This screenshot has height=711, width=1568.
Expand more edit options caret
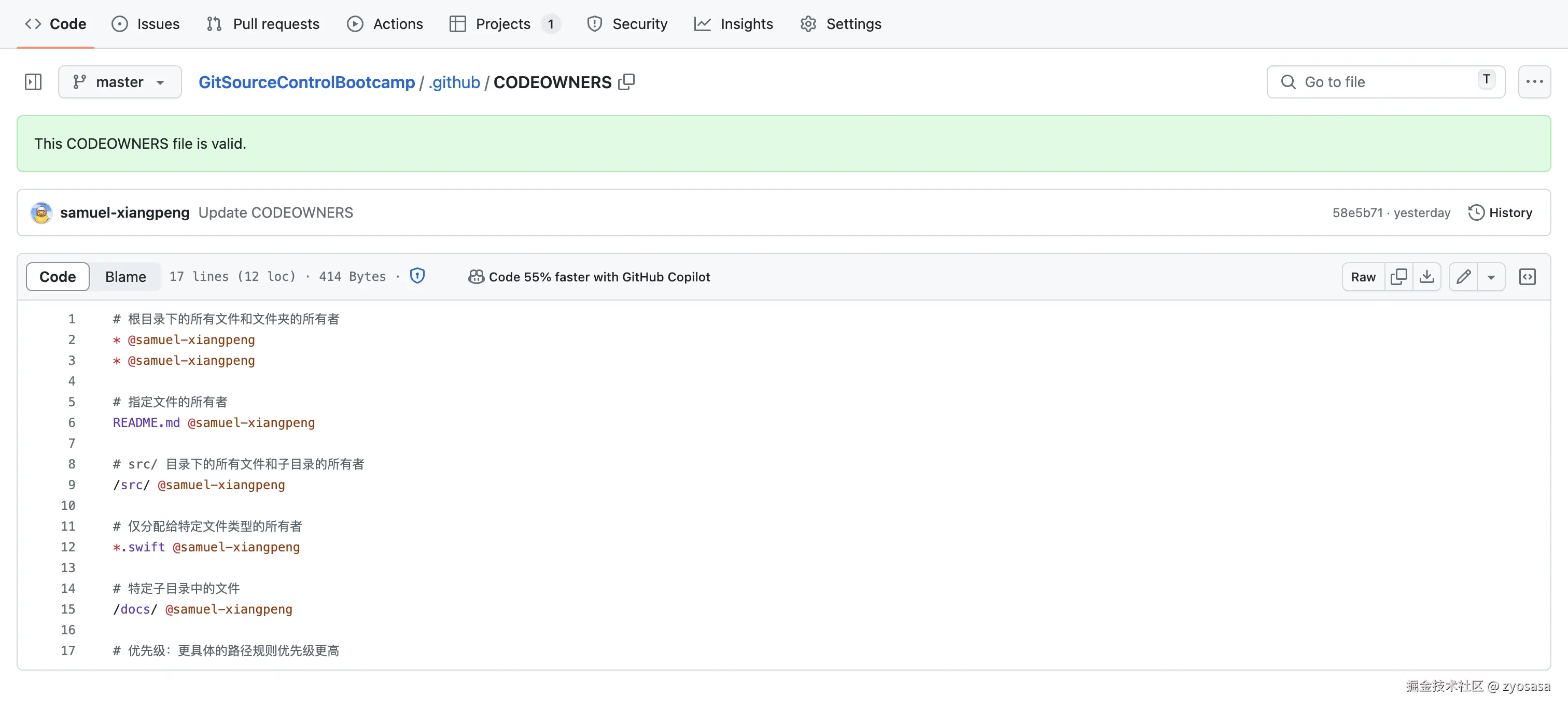pyautogui.click(x=1491, y=277)
